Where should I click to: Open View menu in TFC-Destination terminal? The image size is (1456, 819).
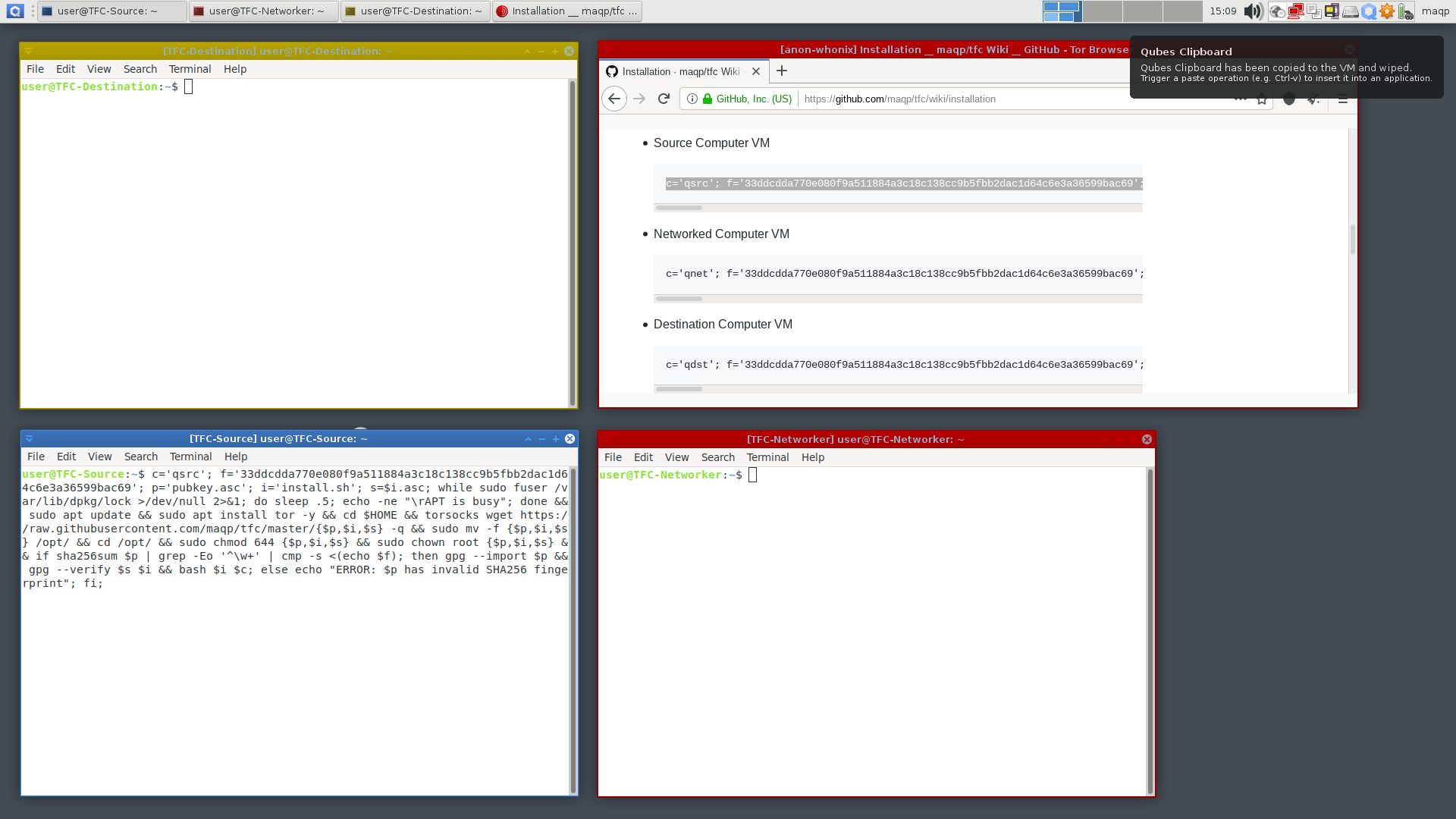[x=99, y=69]
